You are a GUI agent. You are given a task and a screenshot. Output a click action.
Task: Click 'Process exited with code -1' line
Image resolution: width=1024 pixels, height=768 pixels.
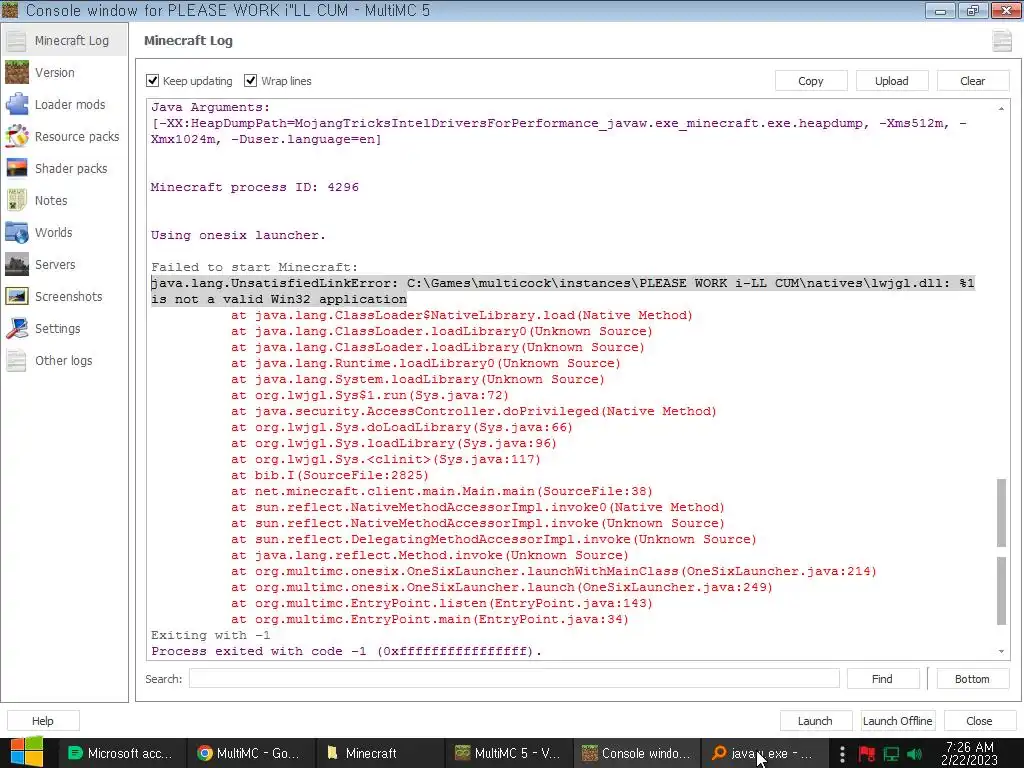tap(346, 651)
